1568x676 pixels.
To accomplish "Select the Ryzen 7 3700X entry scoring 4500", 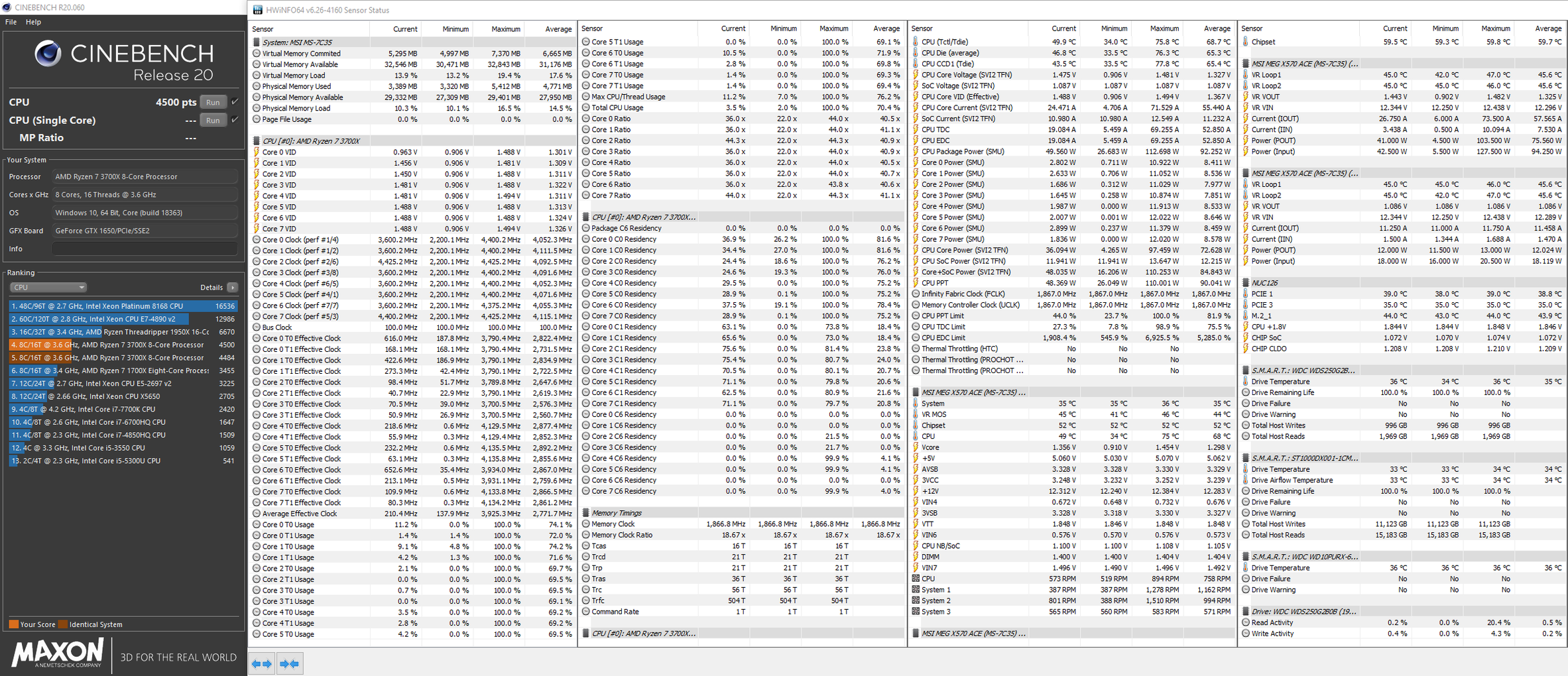I will click(123, 345).
